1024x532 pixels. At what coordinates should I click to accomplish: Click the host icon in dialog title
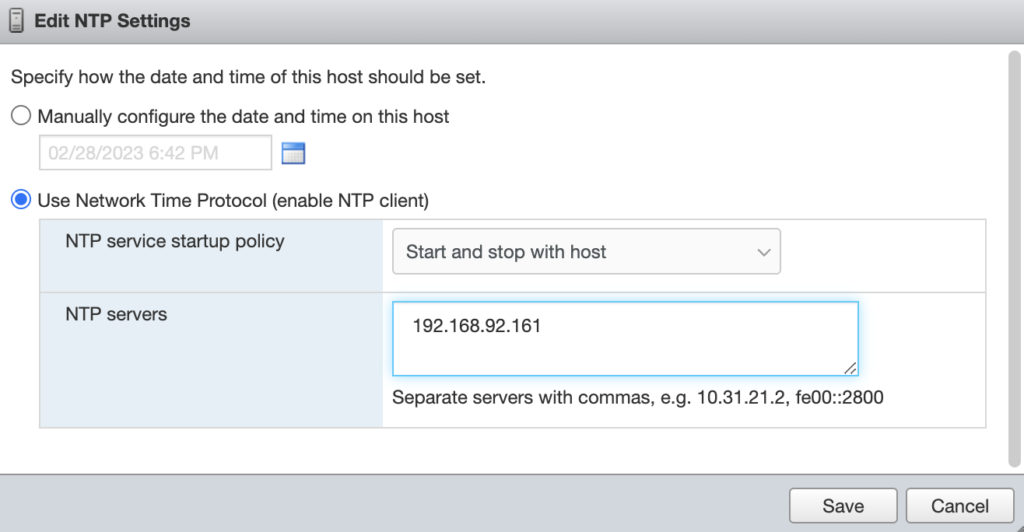(16, 20)
